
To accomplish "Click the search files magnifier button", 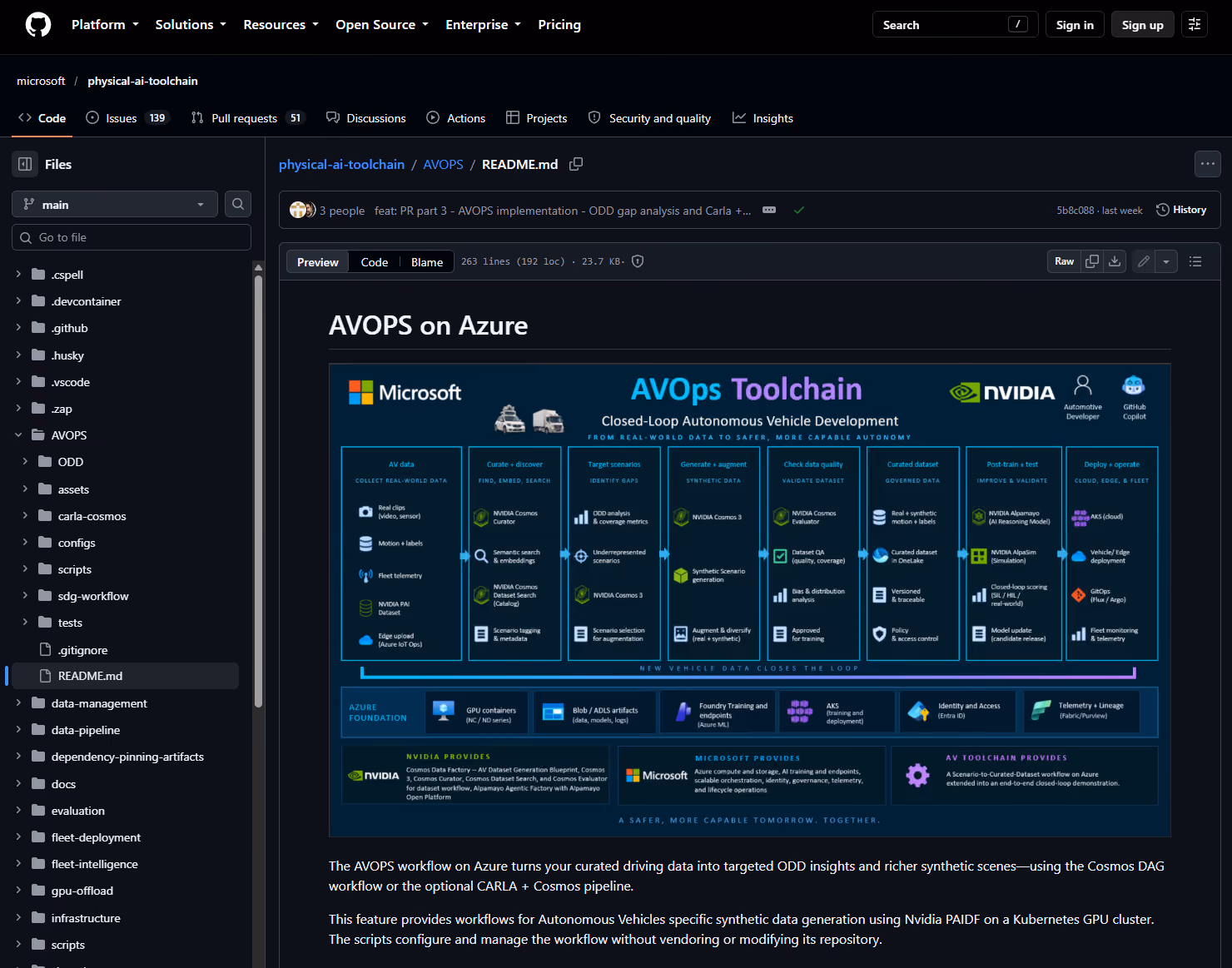I will click(238, 204).
